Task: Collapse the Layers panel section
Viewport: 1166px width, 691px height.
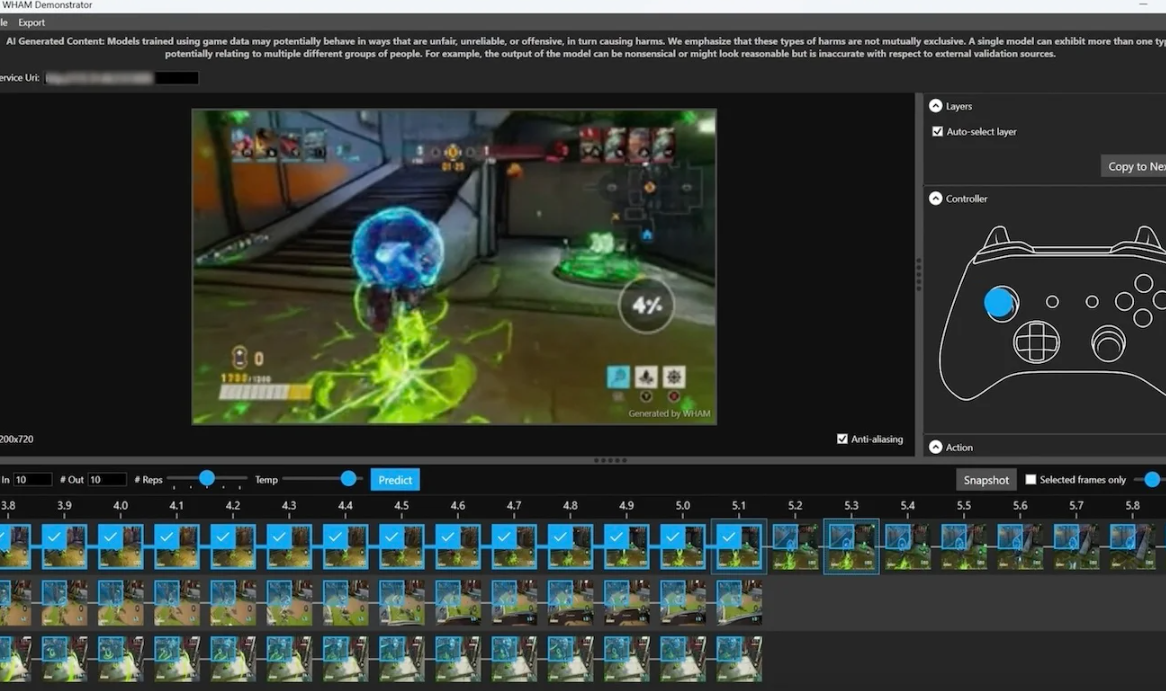Action: tap(935, 106)
